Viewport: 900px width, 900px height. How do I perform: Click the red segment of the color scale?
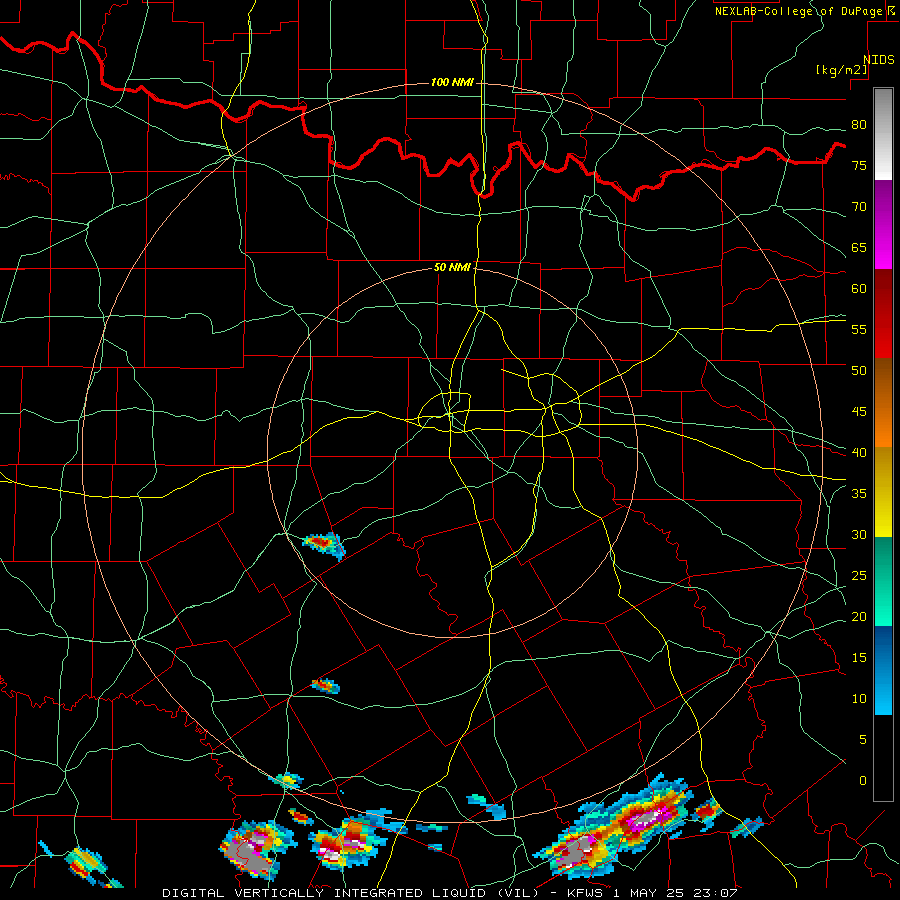[x=883, y=314]
